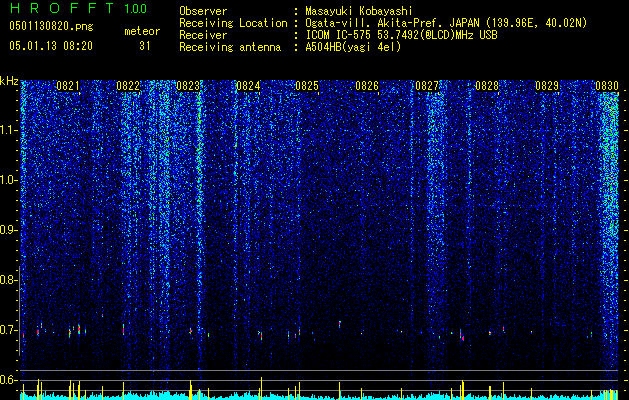Click the date stamp 05.01.13 08:20
The width and height of the screenshot is (629, 400).
click(51, 46)
